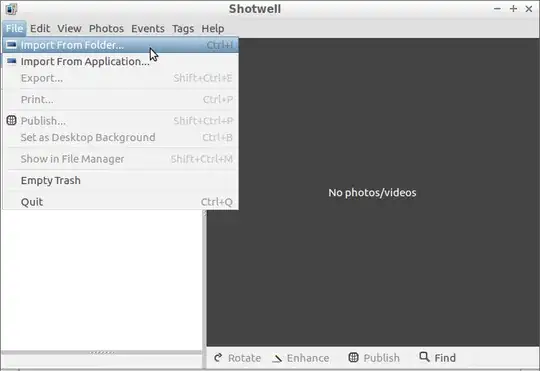Open the Edit menu
540x371 pixels.
click(x=40, y=29)
